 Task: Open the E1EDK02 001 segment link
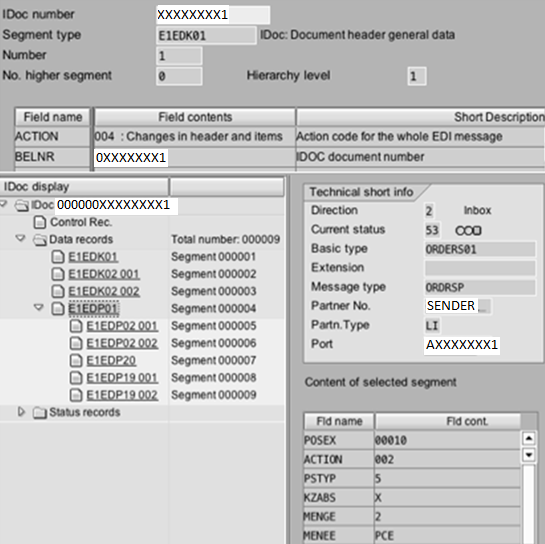coord(104,274)
